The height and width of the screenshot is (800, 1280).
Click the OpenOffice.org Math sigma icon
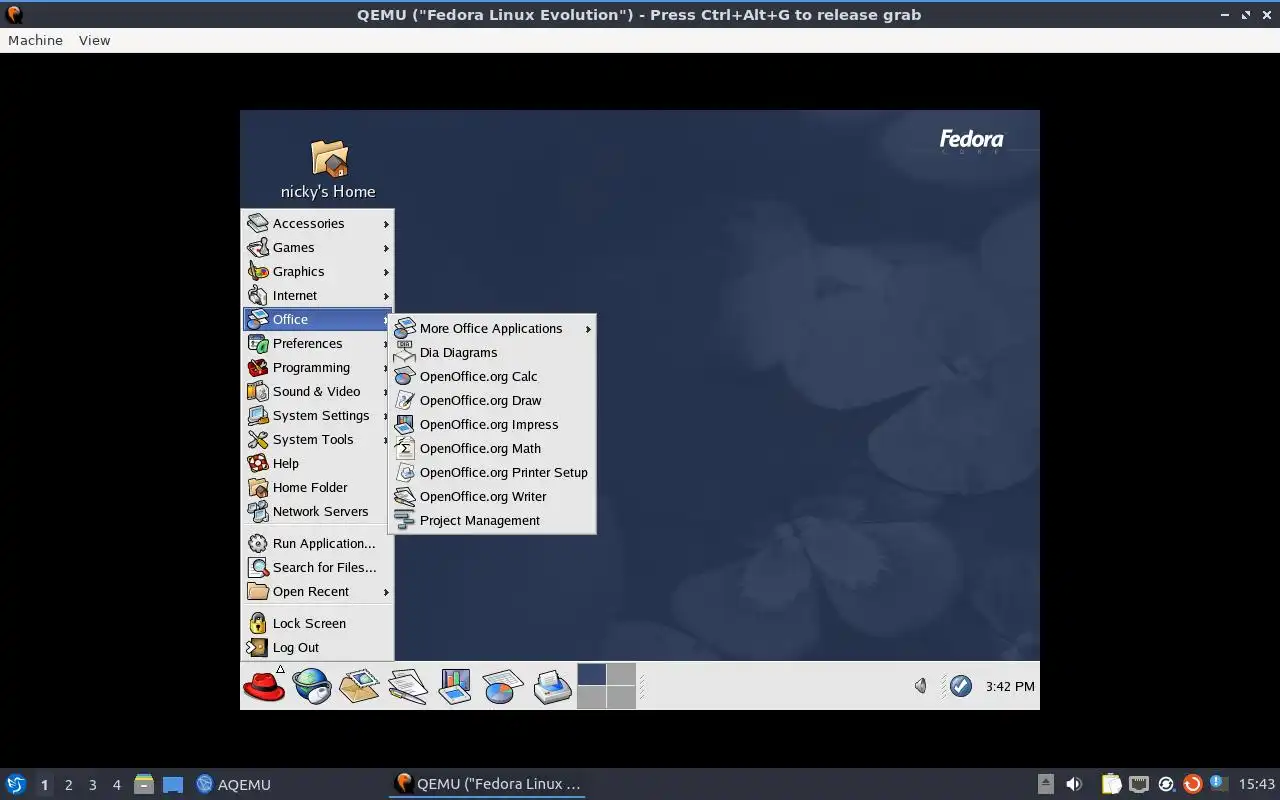coord(404,448)
